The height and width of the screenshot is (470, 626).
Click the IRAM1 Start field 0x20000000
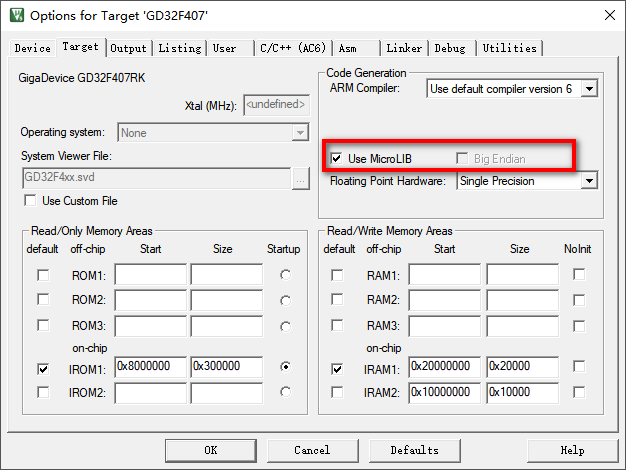(x=445, y=367)
